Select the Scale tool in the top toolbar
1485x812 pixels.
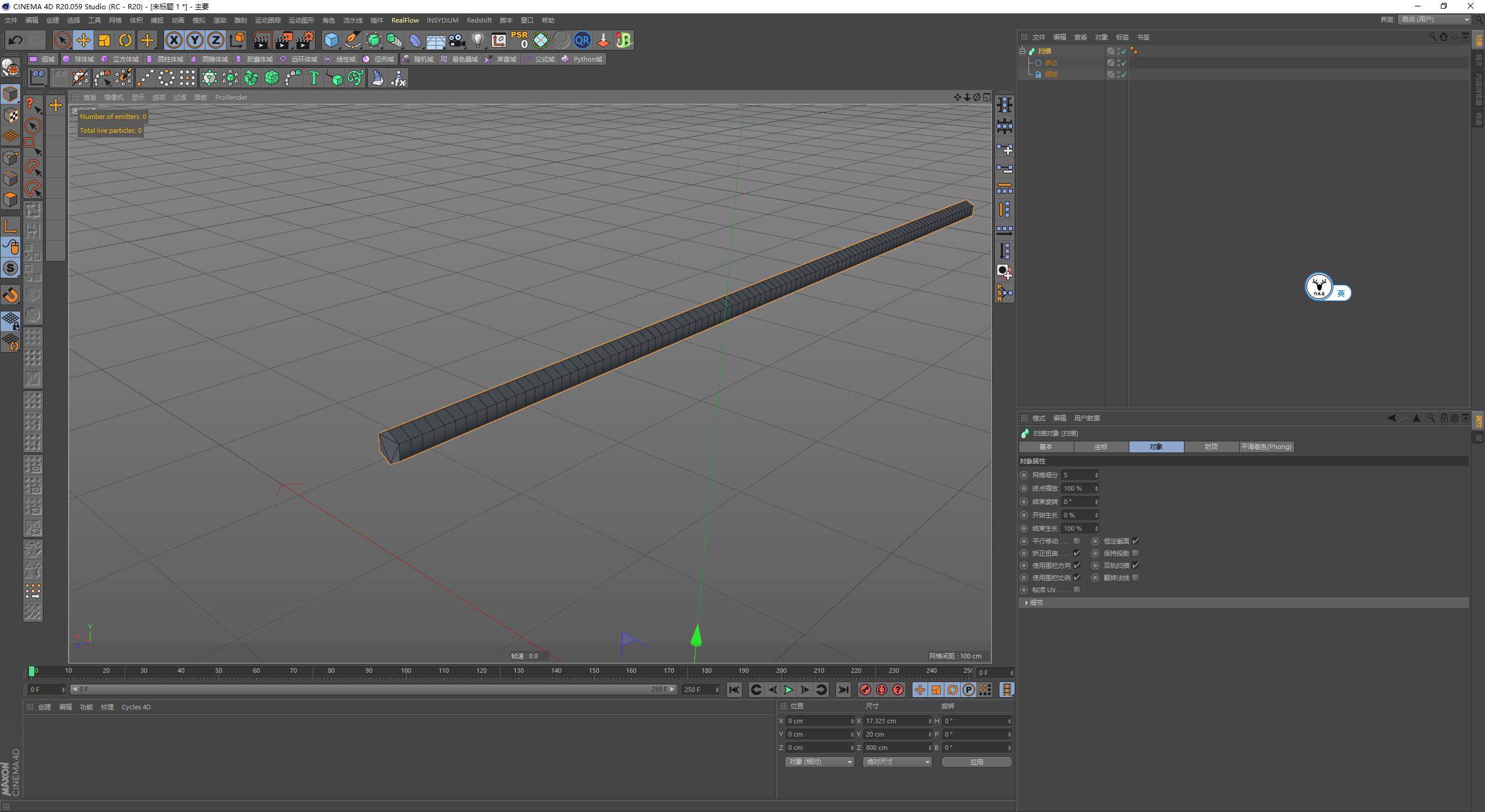[x=104, y=40]
